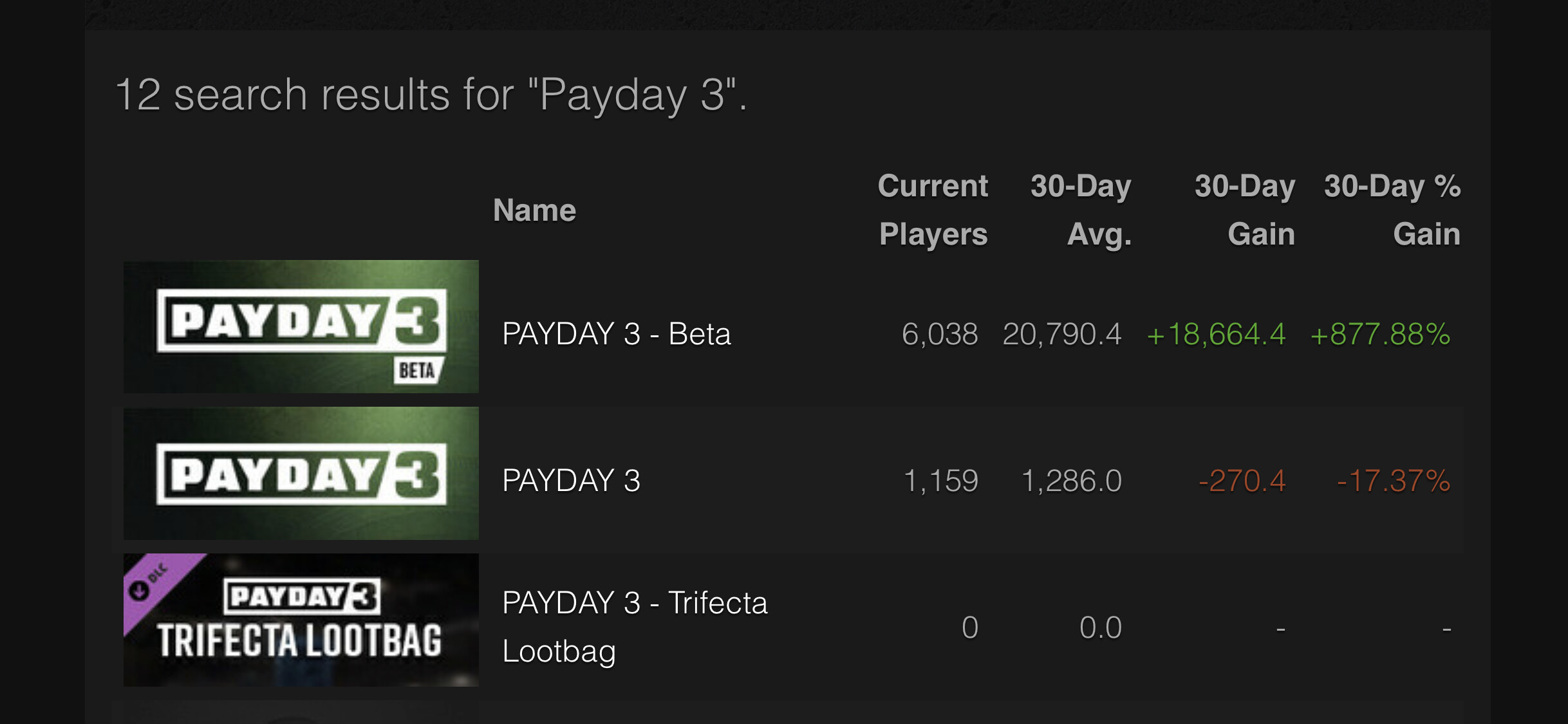Click the search results heading text
This screenshot has height=724, width=1568.
(431, 95)
